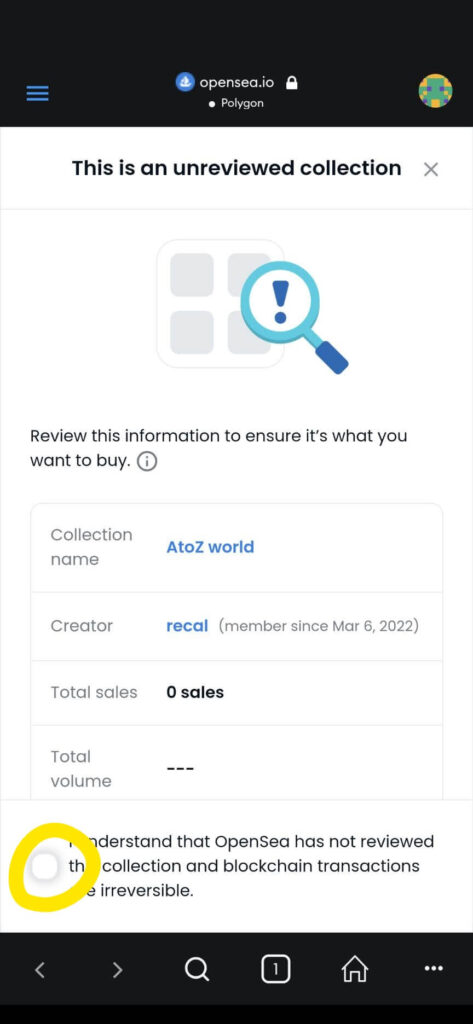This screenshot has height=1024, width=473.
Task: Open the AtoZ world collection link
Action: pos(210,547)
